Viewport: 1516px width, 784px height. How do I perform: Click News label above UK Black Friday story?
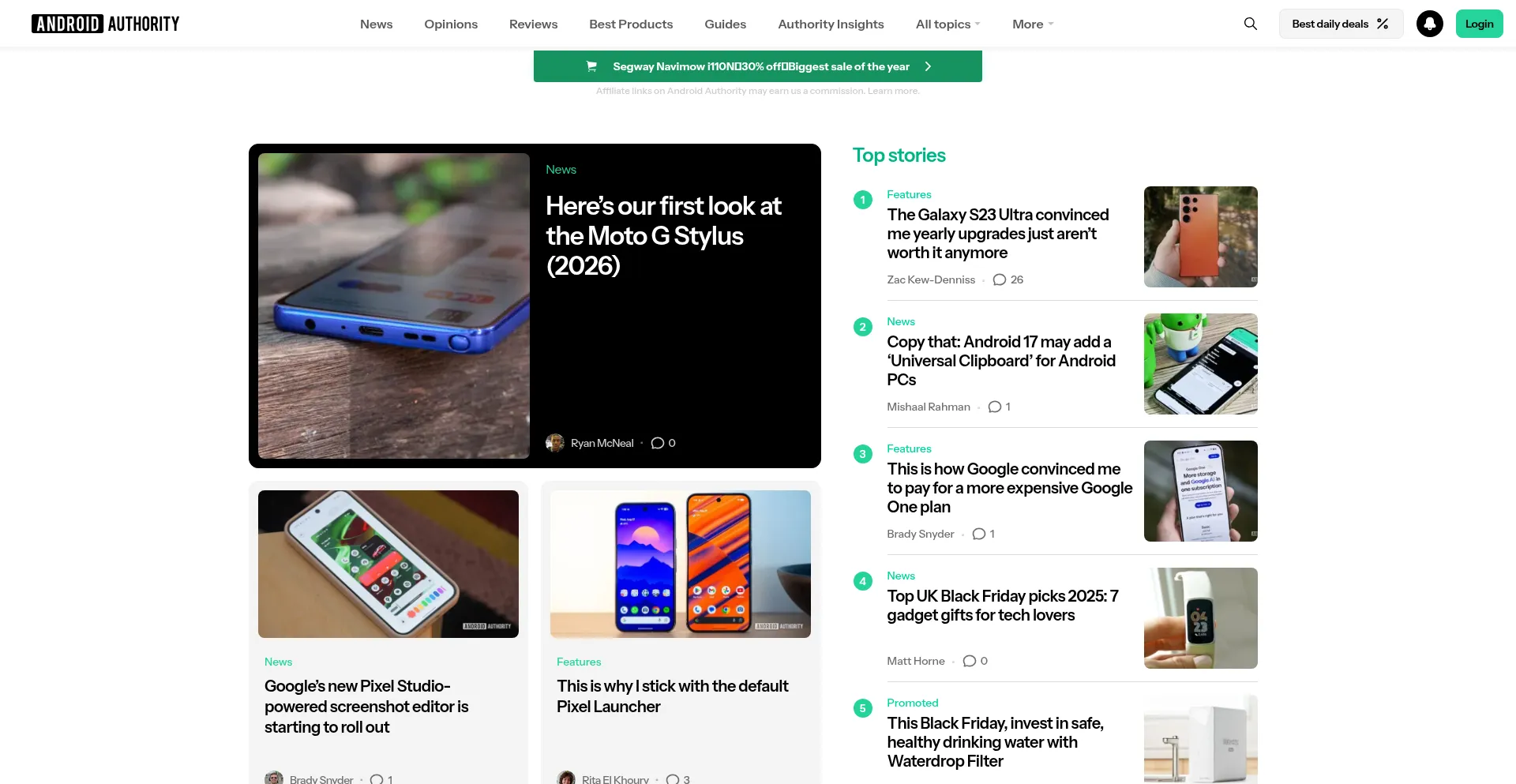pyautogui.click(x=901, y=576)
